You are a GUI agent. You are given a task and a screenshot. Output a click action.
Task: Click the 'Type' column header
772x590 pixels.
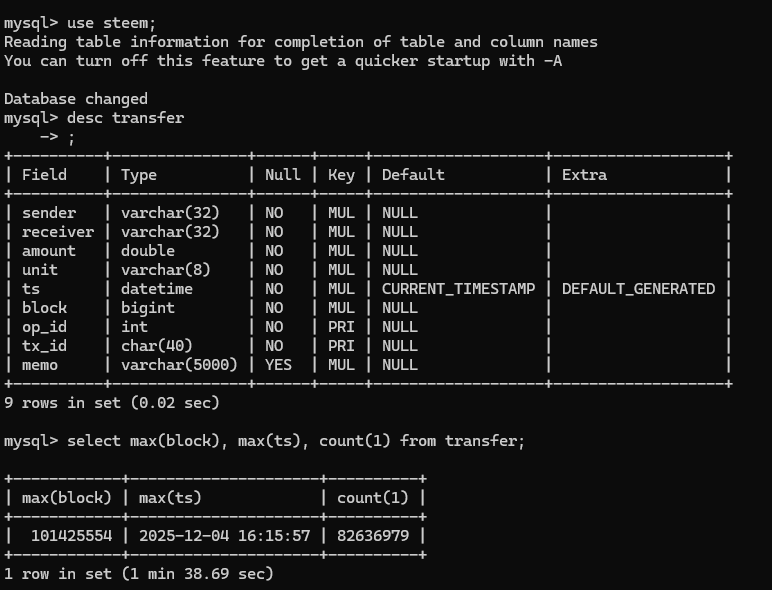click(x=139, y=175)
